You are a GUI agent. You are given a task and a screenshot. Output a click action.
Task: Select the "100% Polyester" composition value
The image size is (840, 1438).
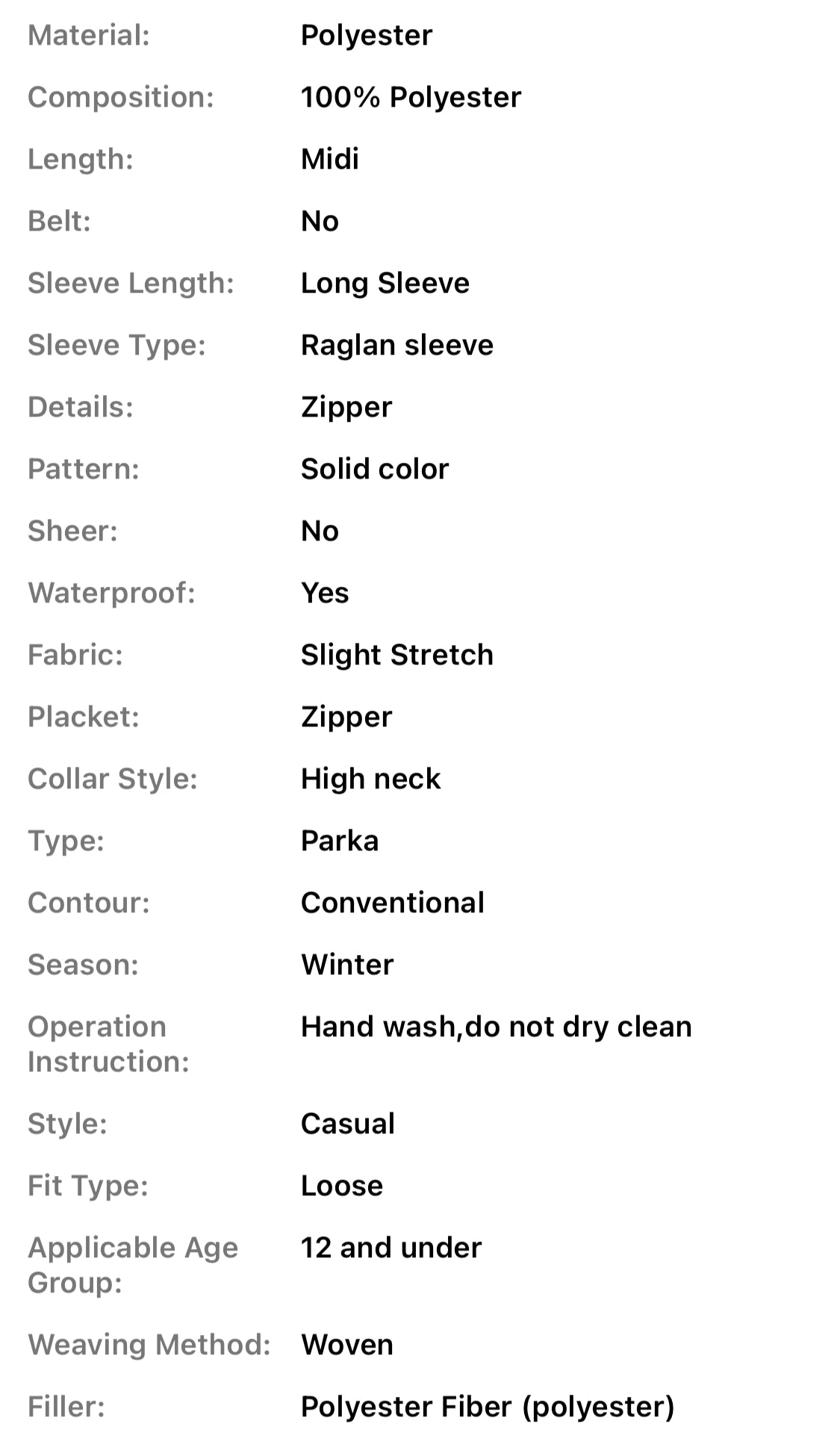pos(411,97)
